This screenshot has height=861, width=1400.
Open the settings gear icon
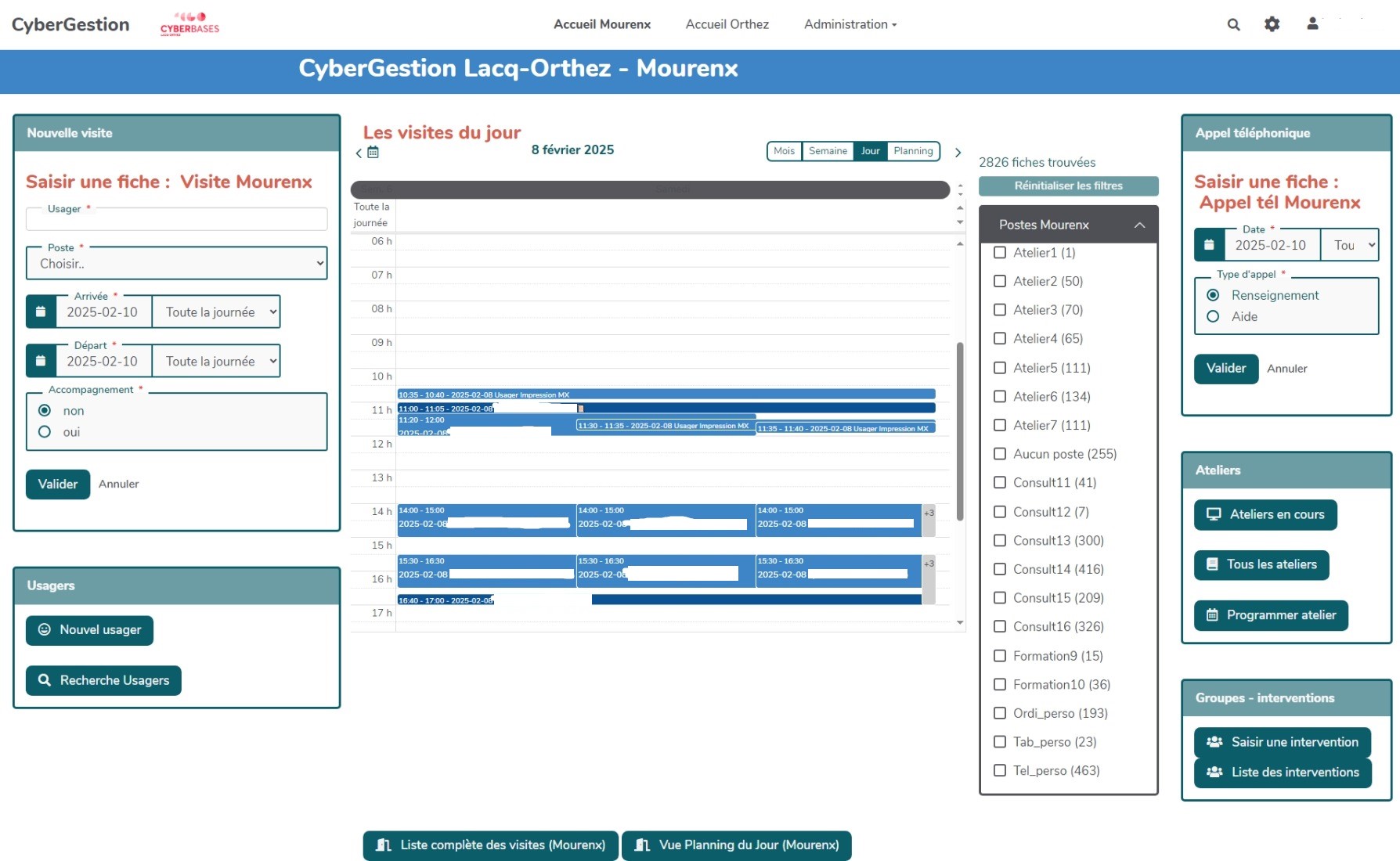1272,24
